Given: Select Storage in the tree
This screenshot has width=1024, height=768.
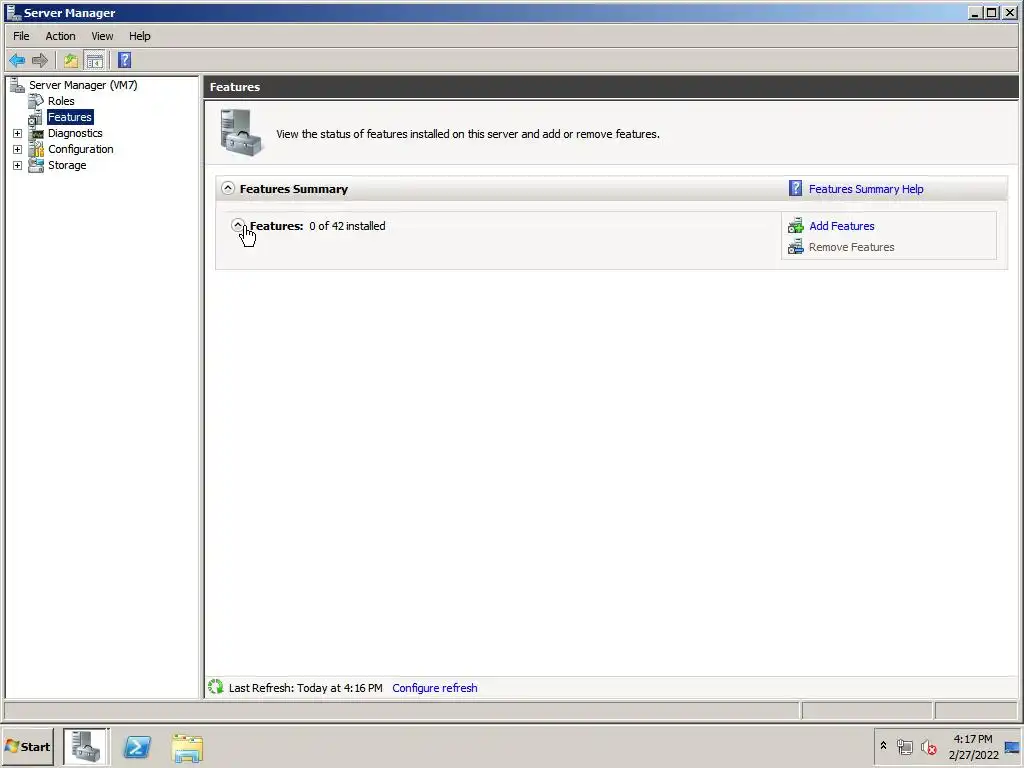Looking at the screenshot, I should (67, 165).
